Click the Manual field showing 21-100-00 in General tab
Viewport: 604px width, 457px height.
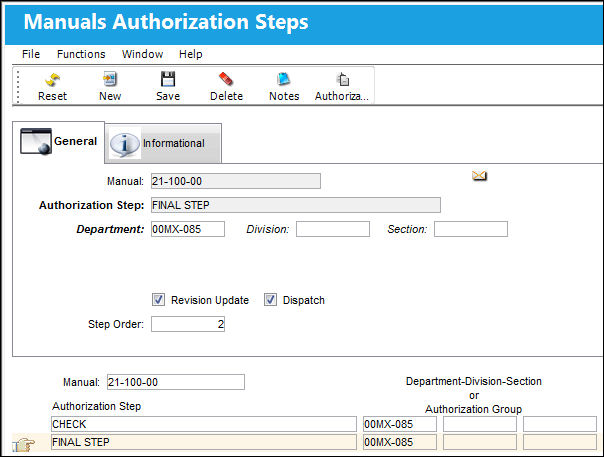tap(236, 181)
